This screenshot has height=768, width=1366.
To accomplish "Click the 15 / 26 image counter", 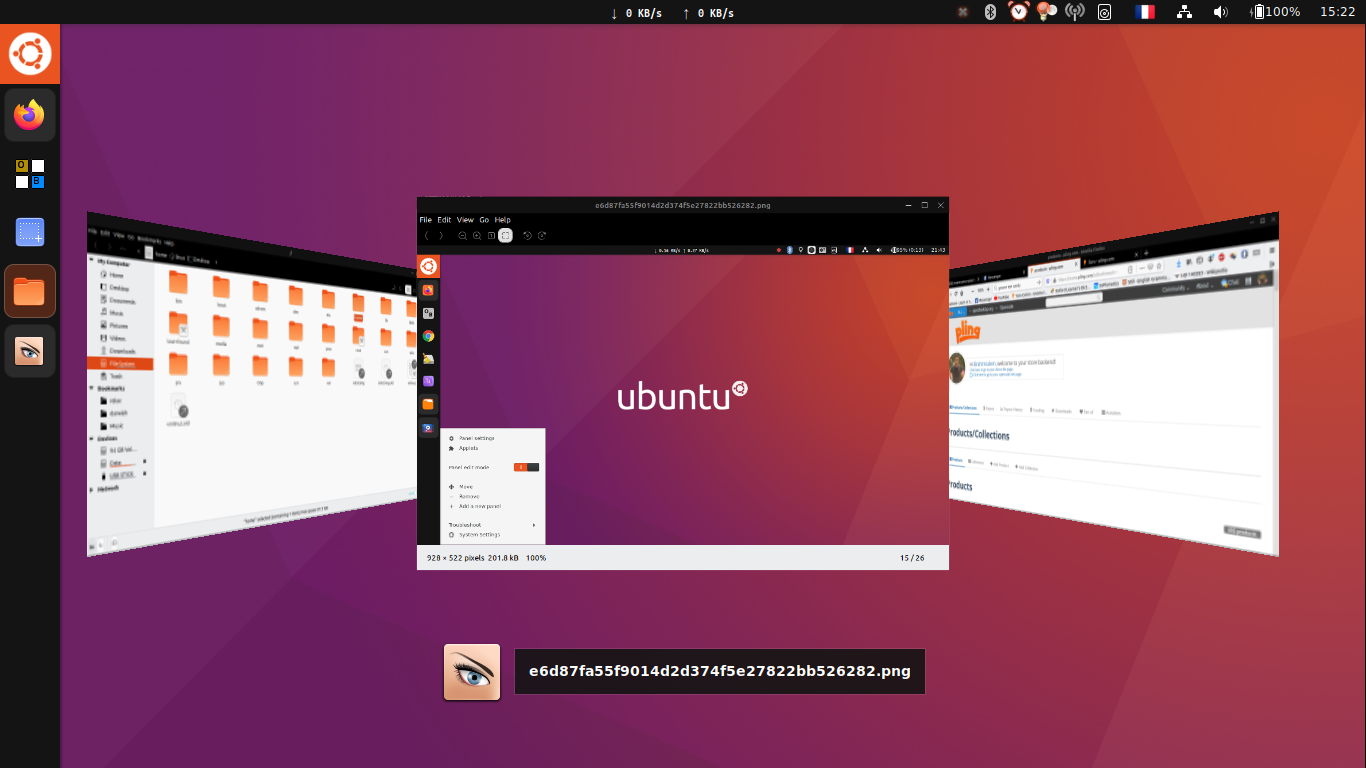I will click(912, 557).
